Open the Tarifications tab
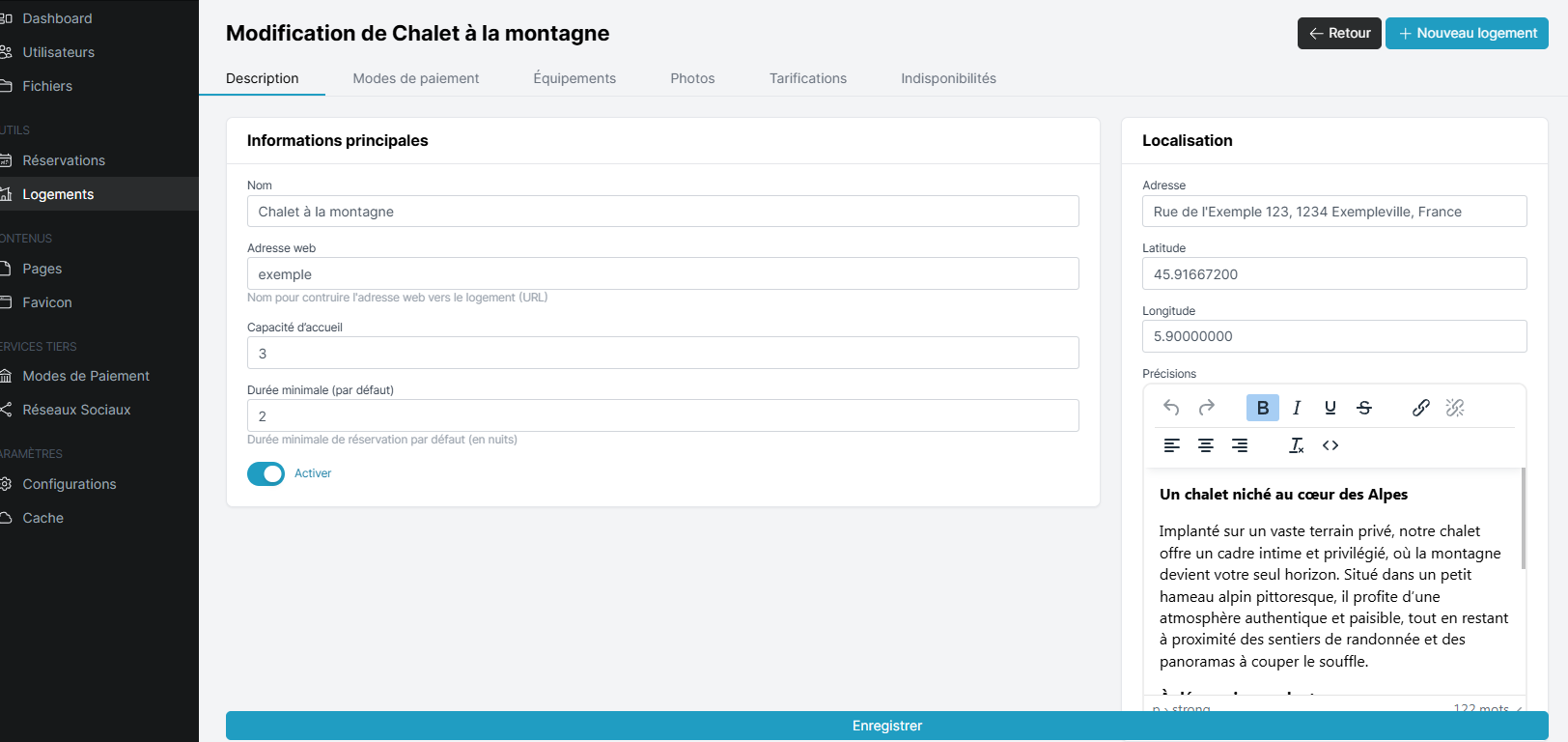Viewport: 1568px width, 742px height. click(808, 78)
